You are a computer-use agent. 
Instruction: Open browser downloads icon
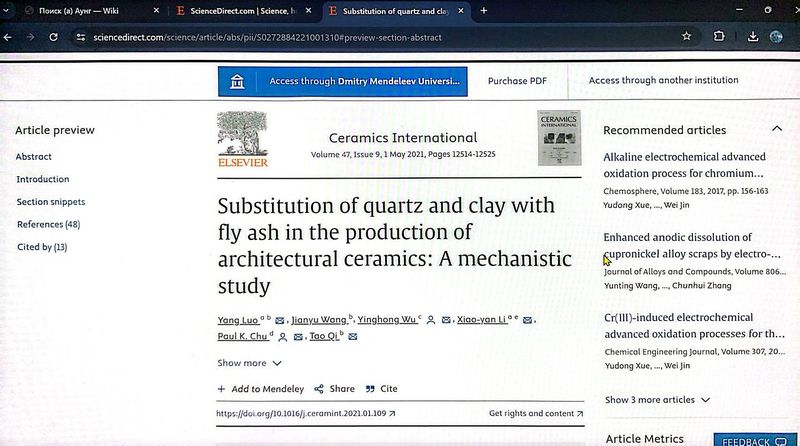pos(752,37)
